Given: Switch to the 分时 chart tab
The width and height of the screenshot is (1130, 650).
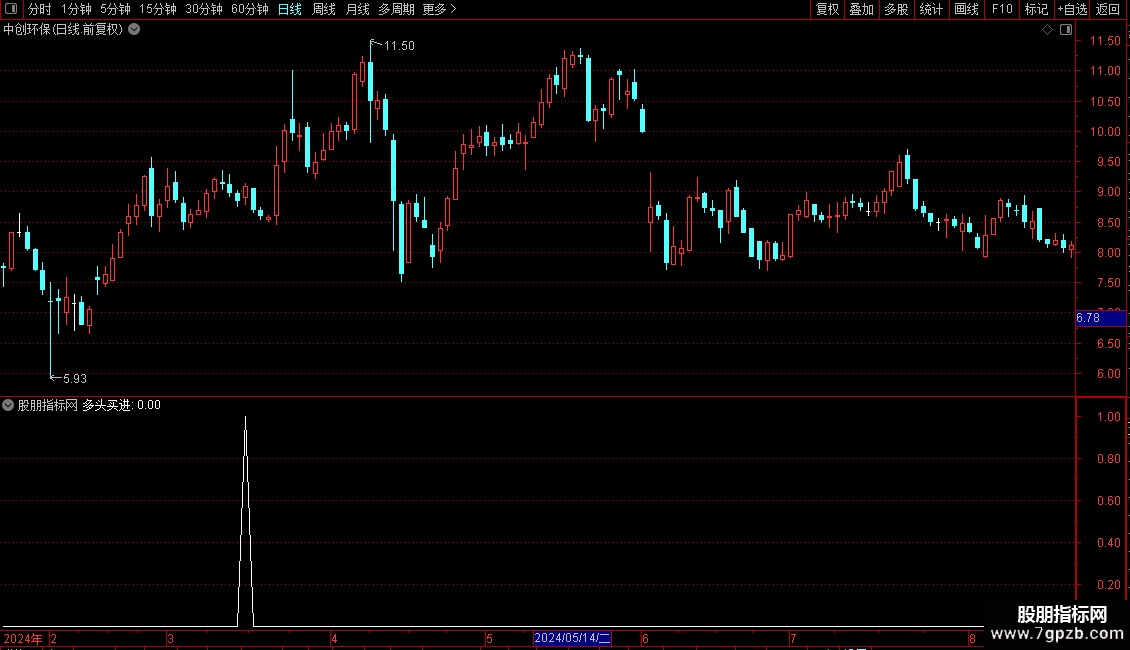Looking at the screenshot, I should [40, 9].
